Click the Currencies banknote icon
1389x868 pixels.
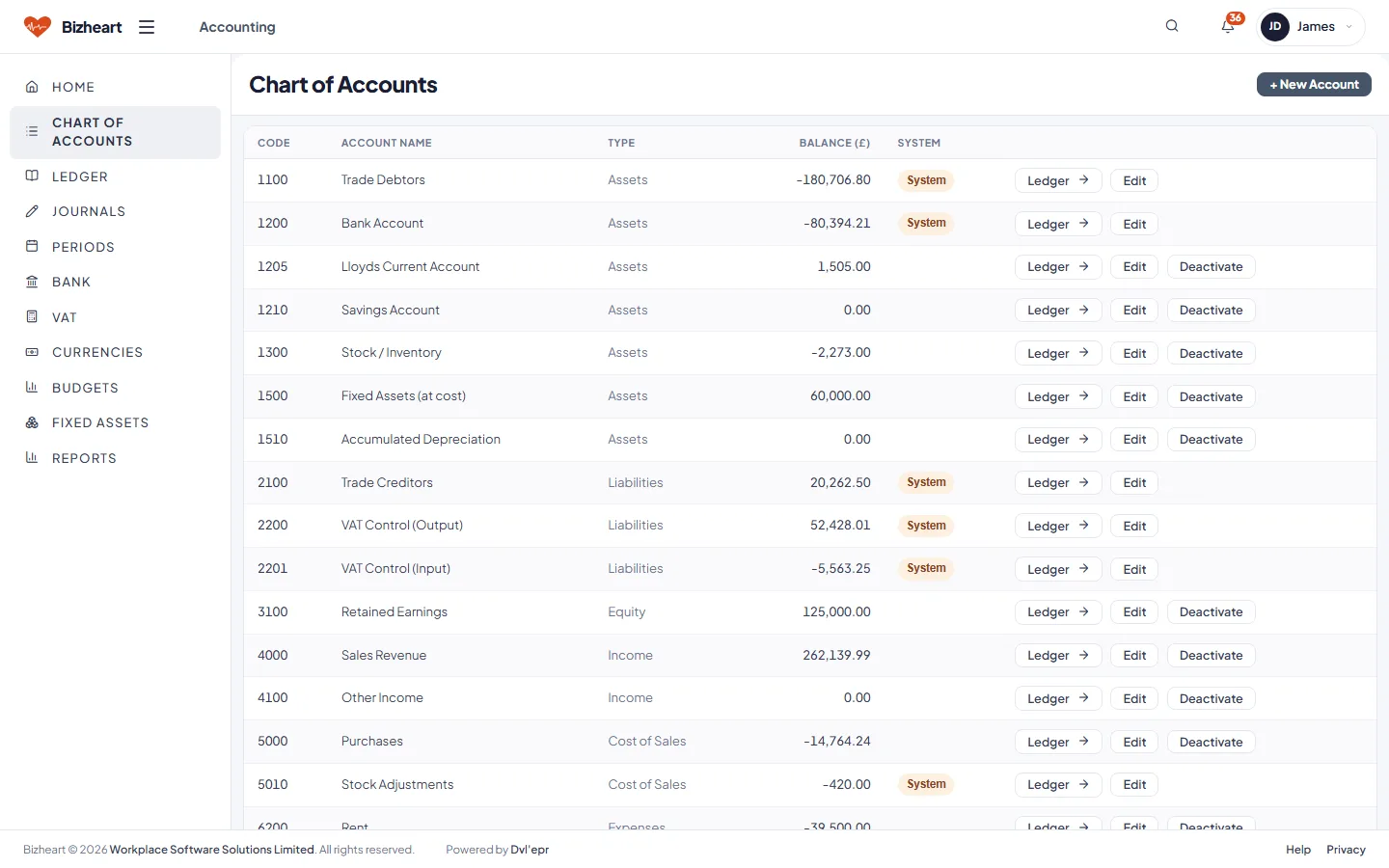coord(32,352)
